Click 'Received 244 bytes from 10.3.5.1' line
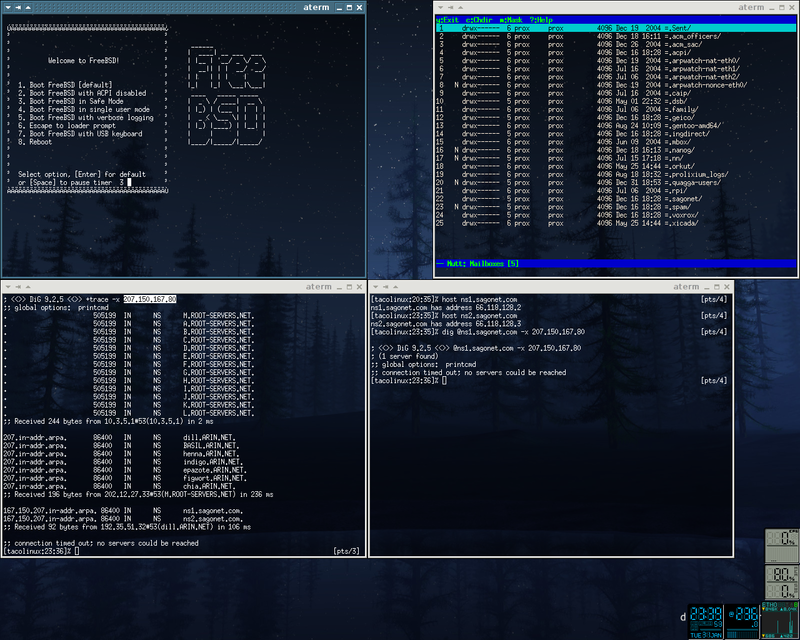This screenshot has height=640, width=800. tap(108, 422)
